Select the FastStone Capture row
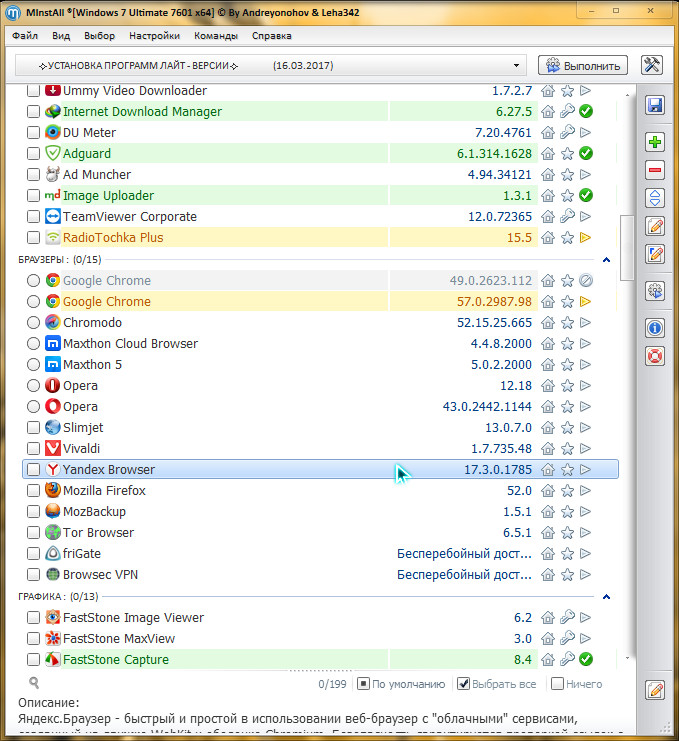This screenshot has height=741, width=679. tap(320, 659)
